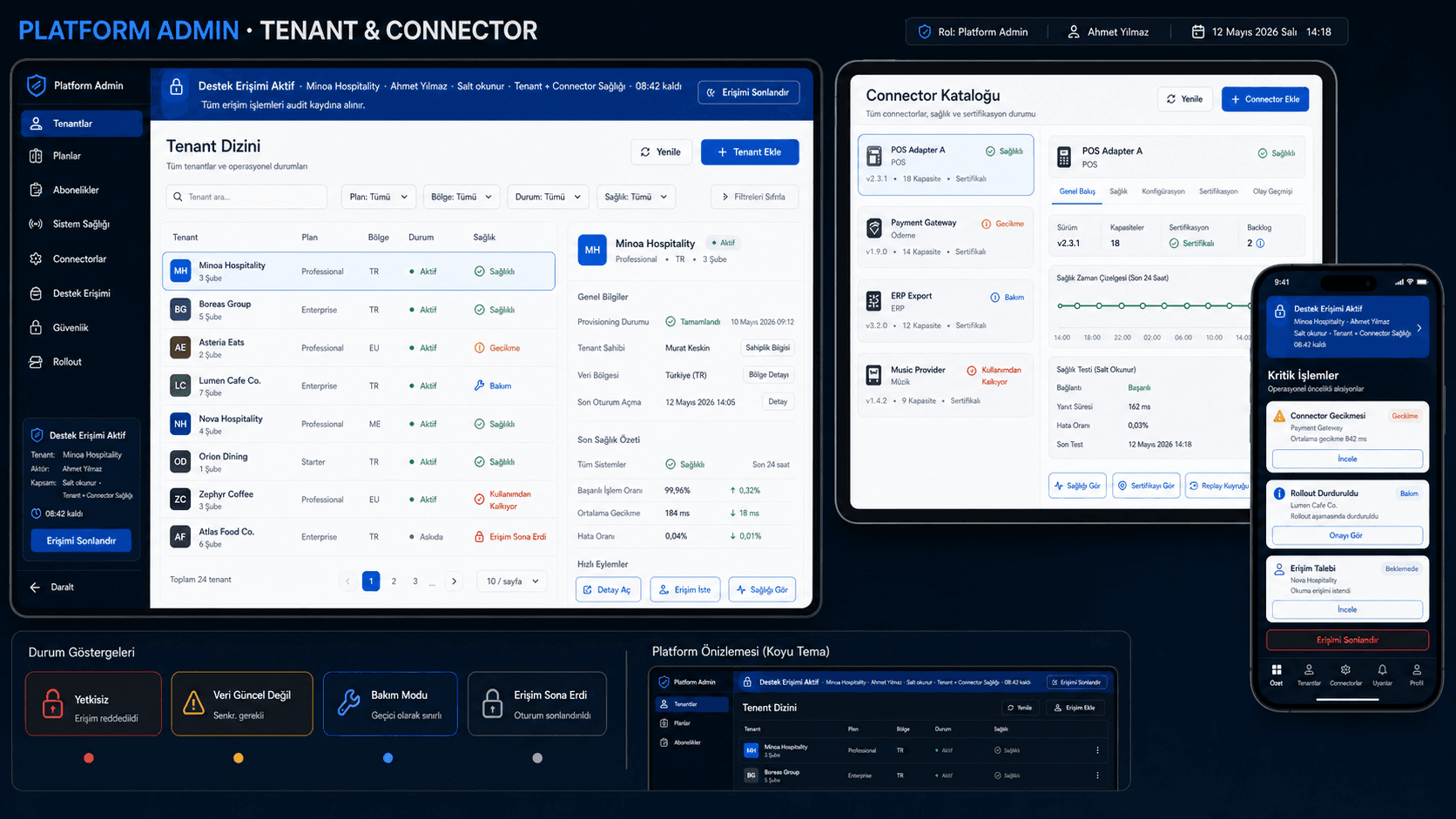Open Tenantlar in the sidebar
1456x819 pixels.
pos(81,124)
